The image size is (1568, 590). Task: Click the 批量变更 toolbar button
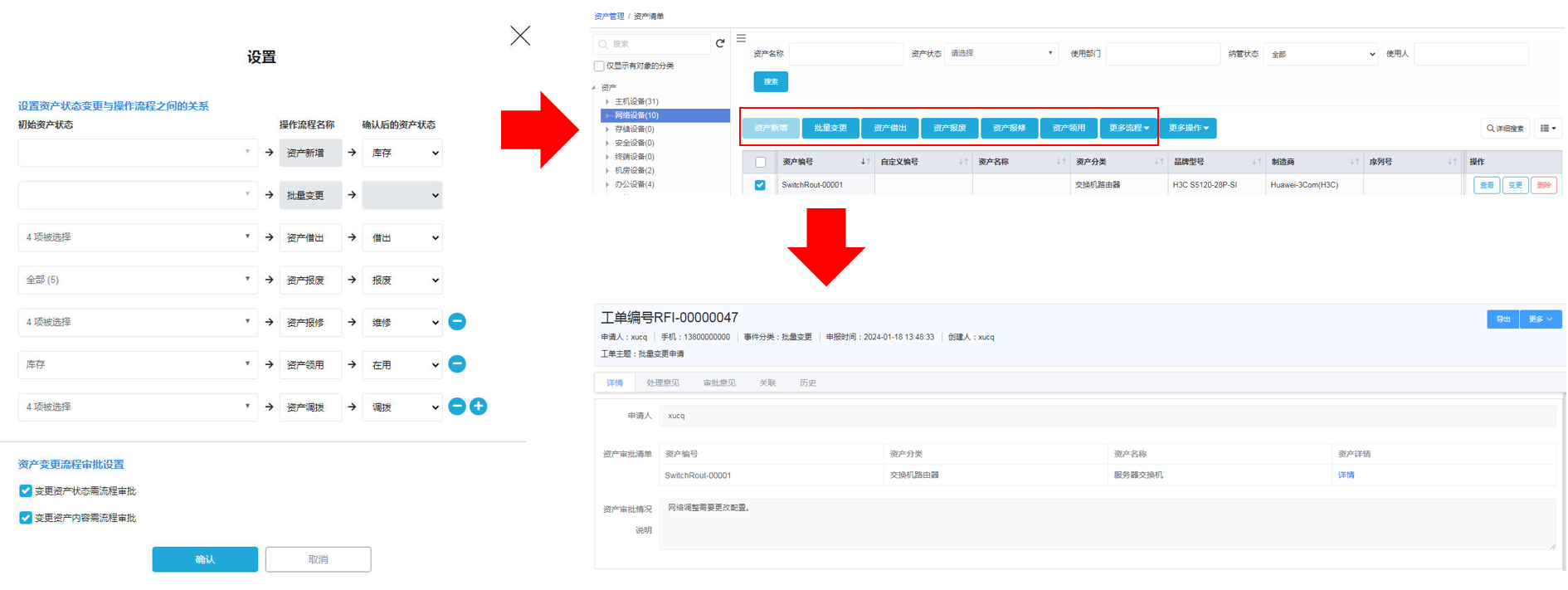pos(830,129)
